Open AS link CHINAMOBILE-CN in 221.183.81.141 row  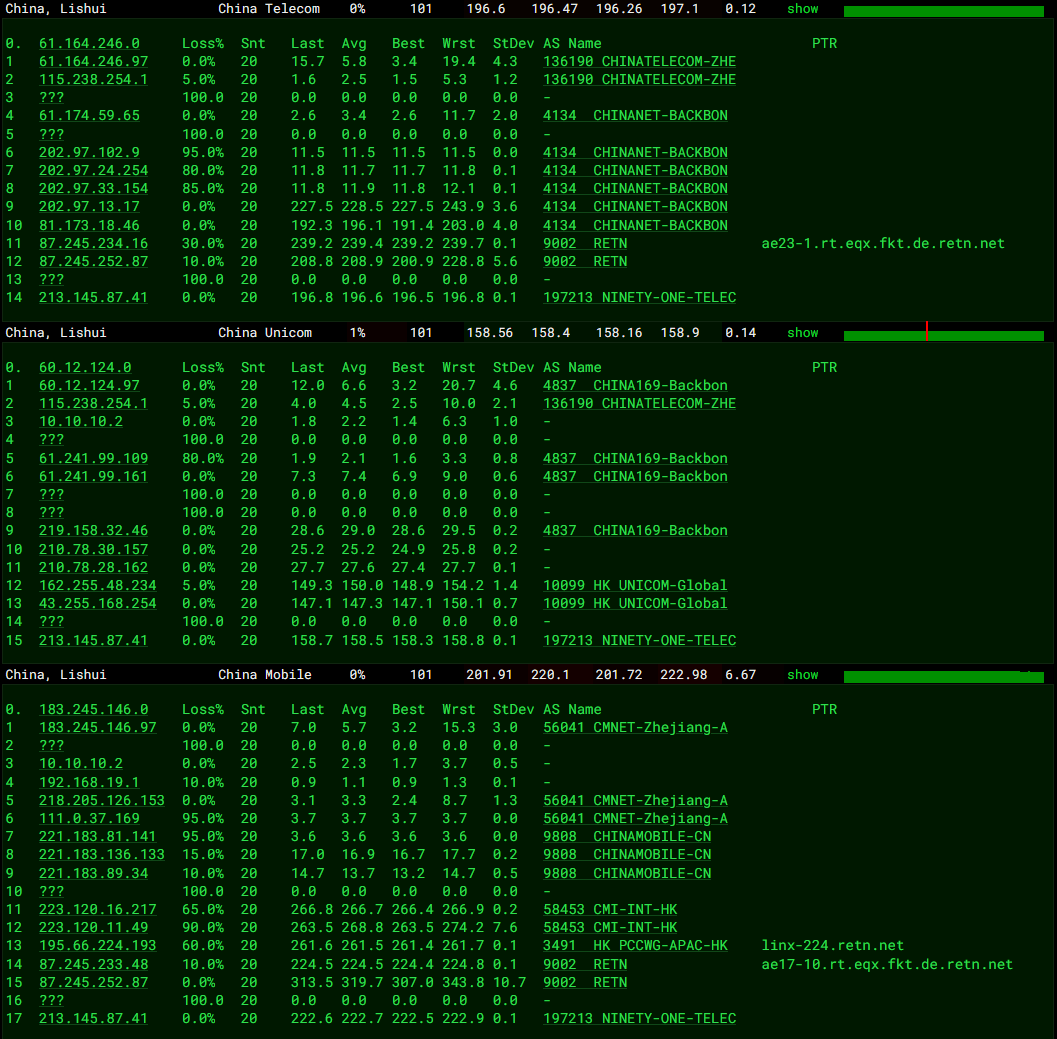pos(627,836)
